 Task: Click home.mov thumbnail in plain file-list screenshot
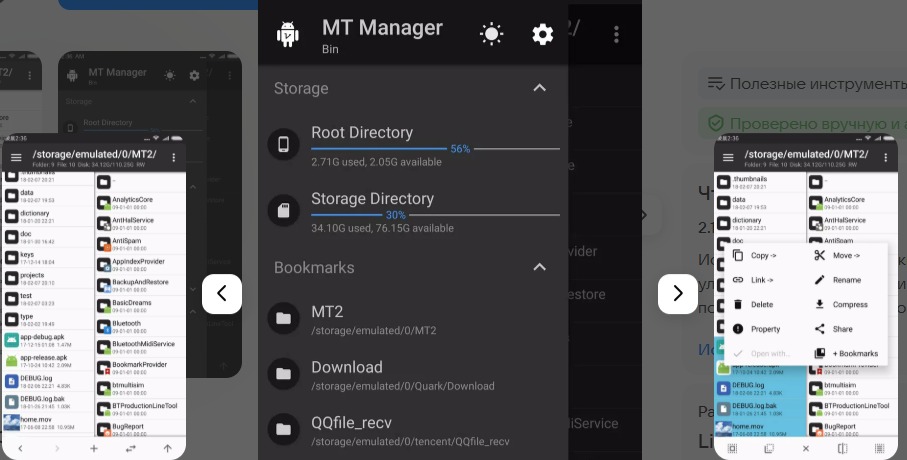click(x=12, y=422)
